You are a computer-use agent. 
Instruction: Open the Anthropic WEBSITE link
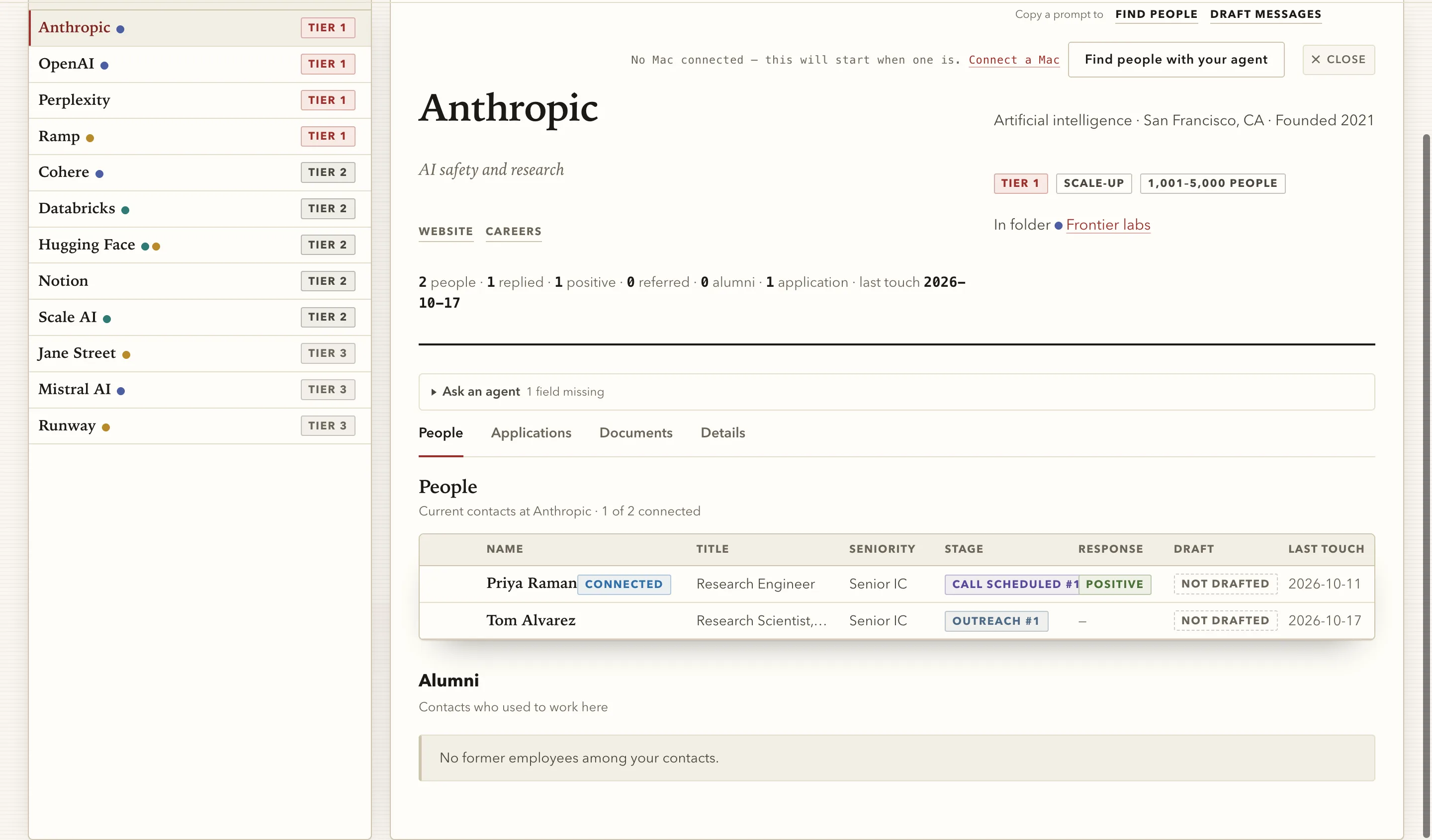tap(446, 232)
